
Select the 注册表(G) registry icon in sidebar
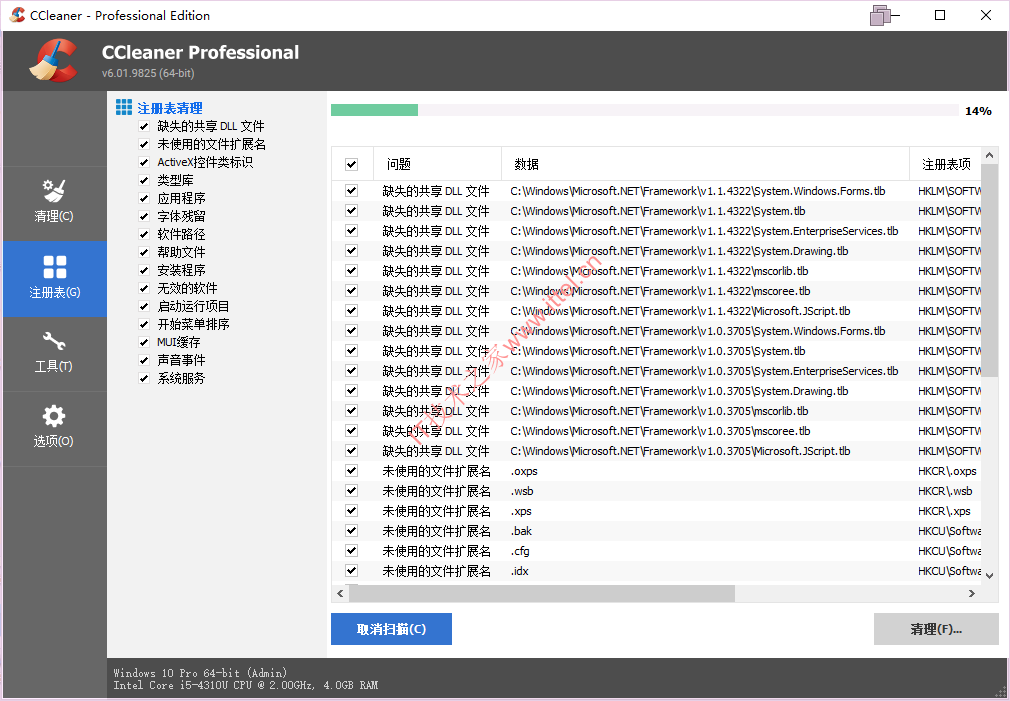54,279
